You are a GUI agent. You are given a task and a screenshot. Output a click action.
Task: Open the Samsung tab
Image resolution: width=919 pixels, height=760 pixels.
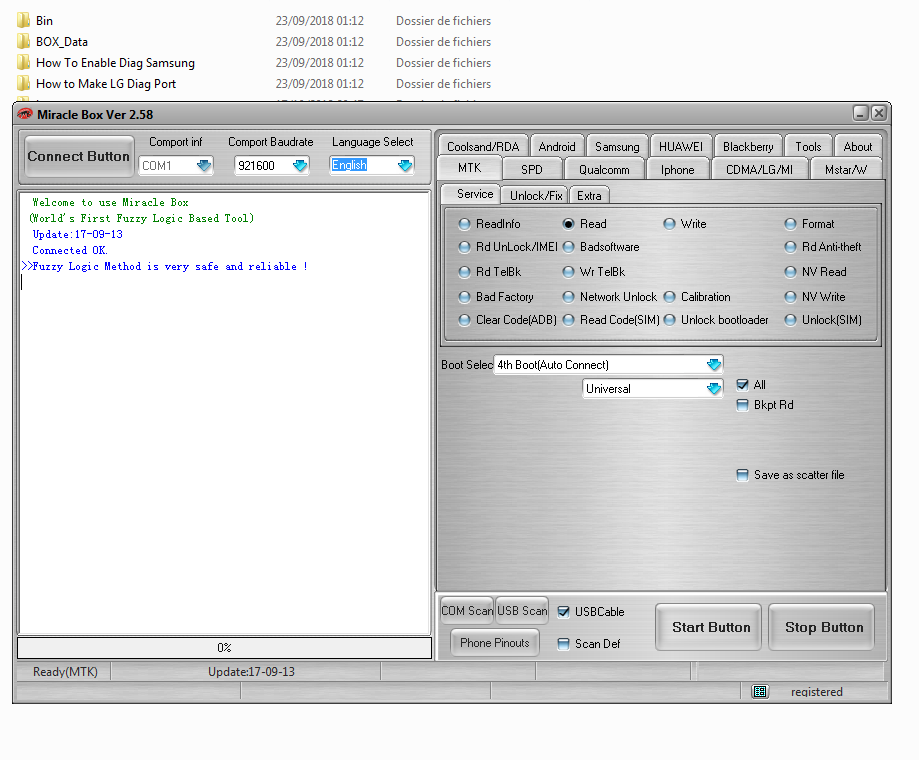(x=617, y=146)
